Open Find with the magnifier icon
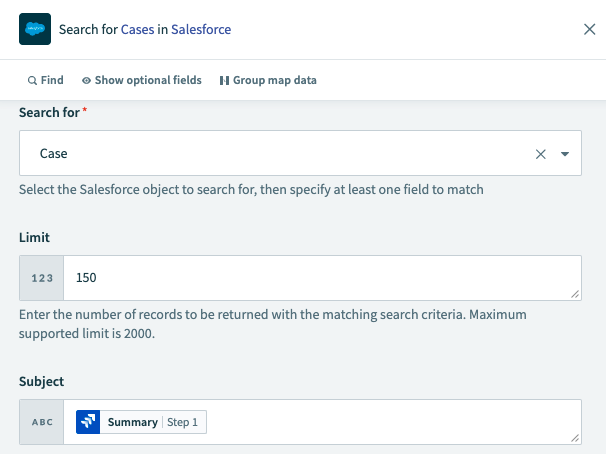The image size is (606, 454). [x=33, y=80]
